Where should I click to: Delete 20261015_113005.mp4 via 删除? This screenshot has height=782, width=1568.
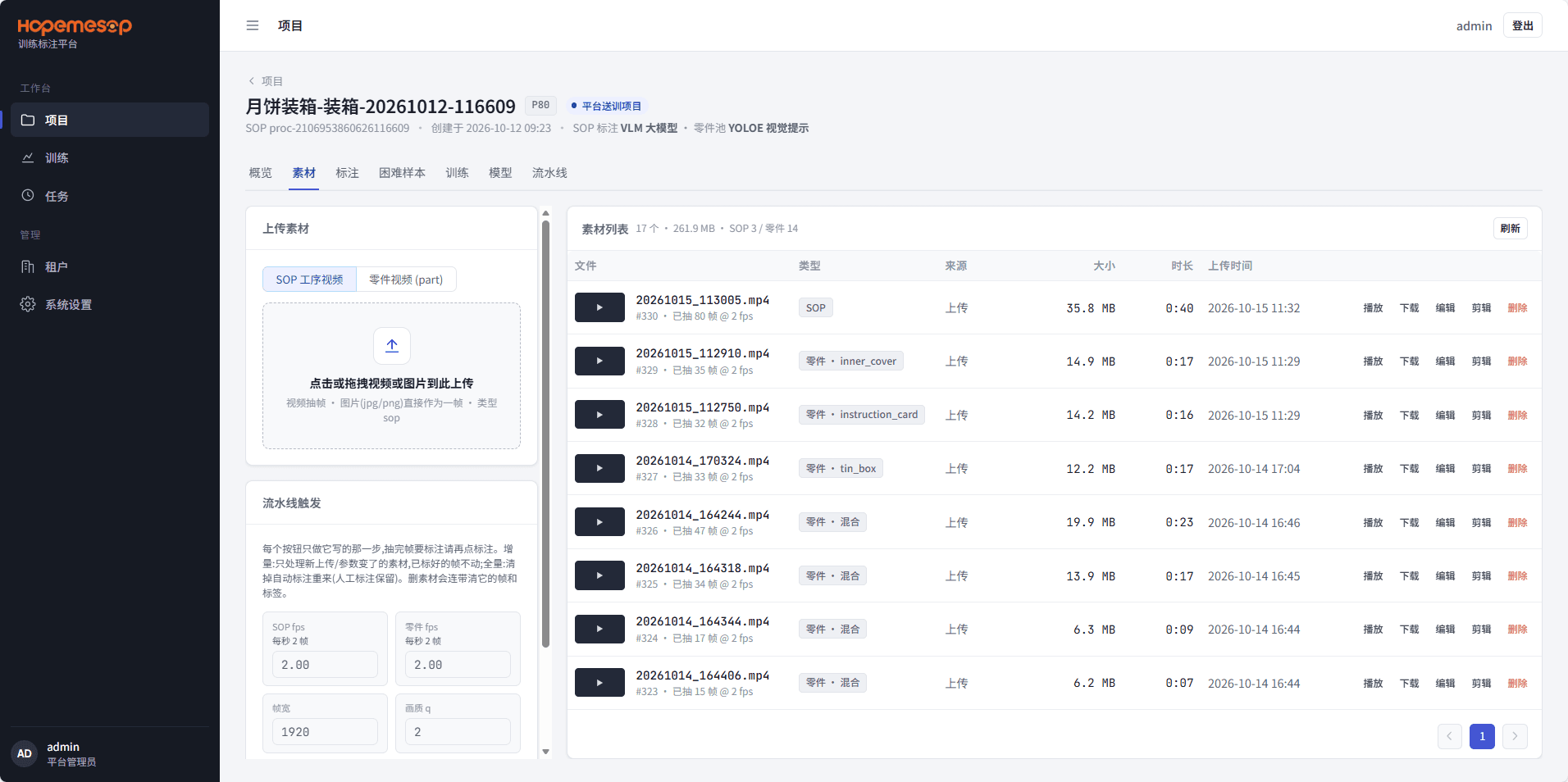click(1517, 308)
